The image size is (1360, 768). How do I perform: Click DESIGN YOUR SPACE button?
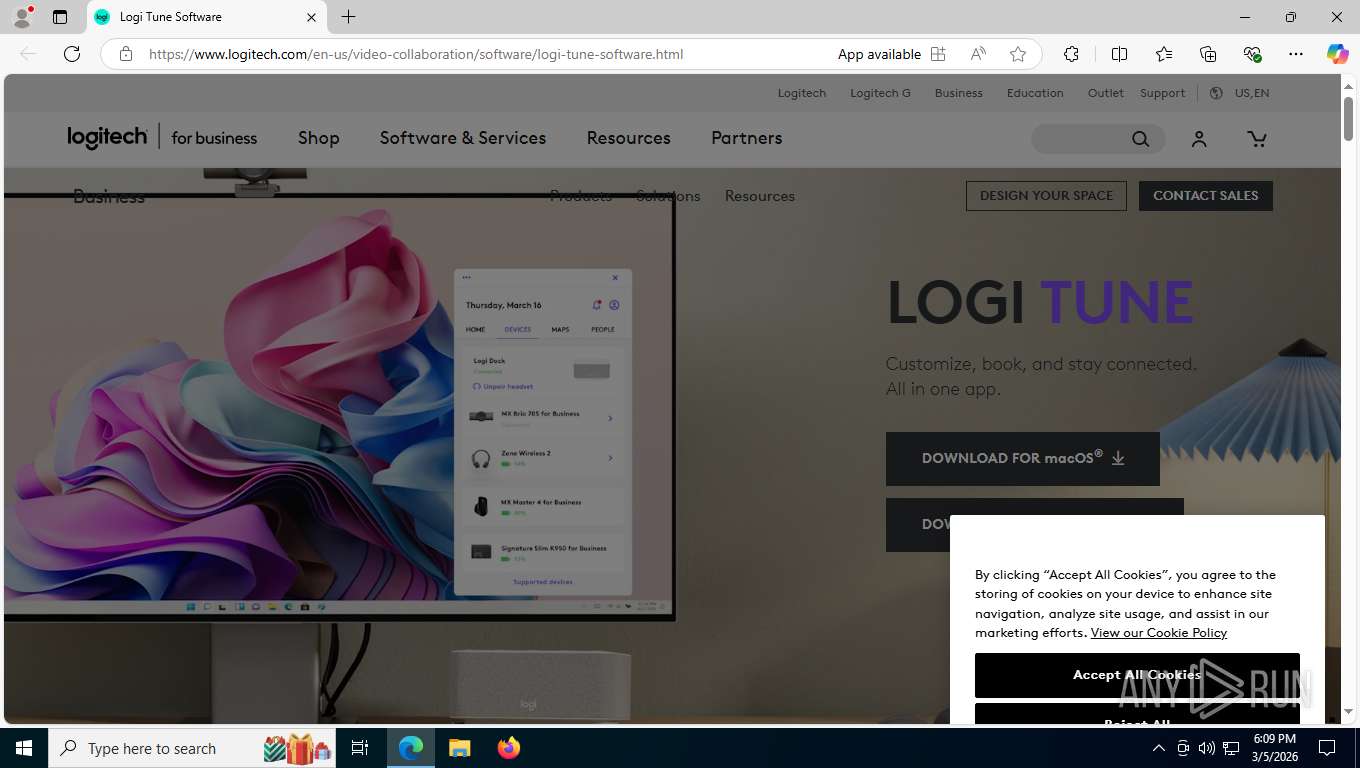pos(1046,196)
